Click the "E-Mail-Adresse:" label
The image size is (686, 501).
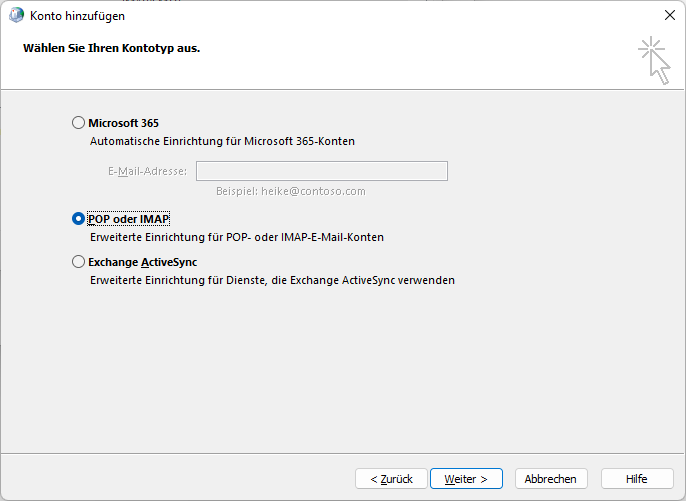[147, 172]
